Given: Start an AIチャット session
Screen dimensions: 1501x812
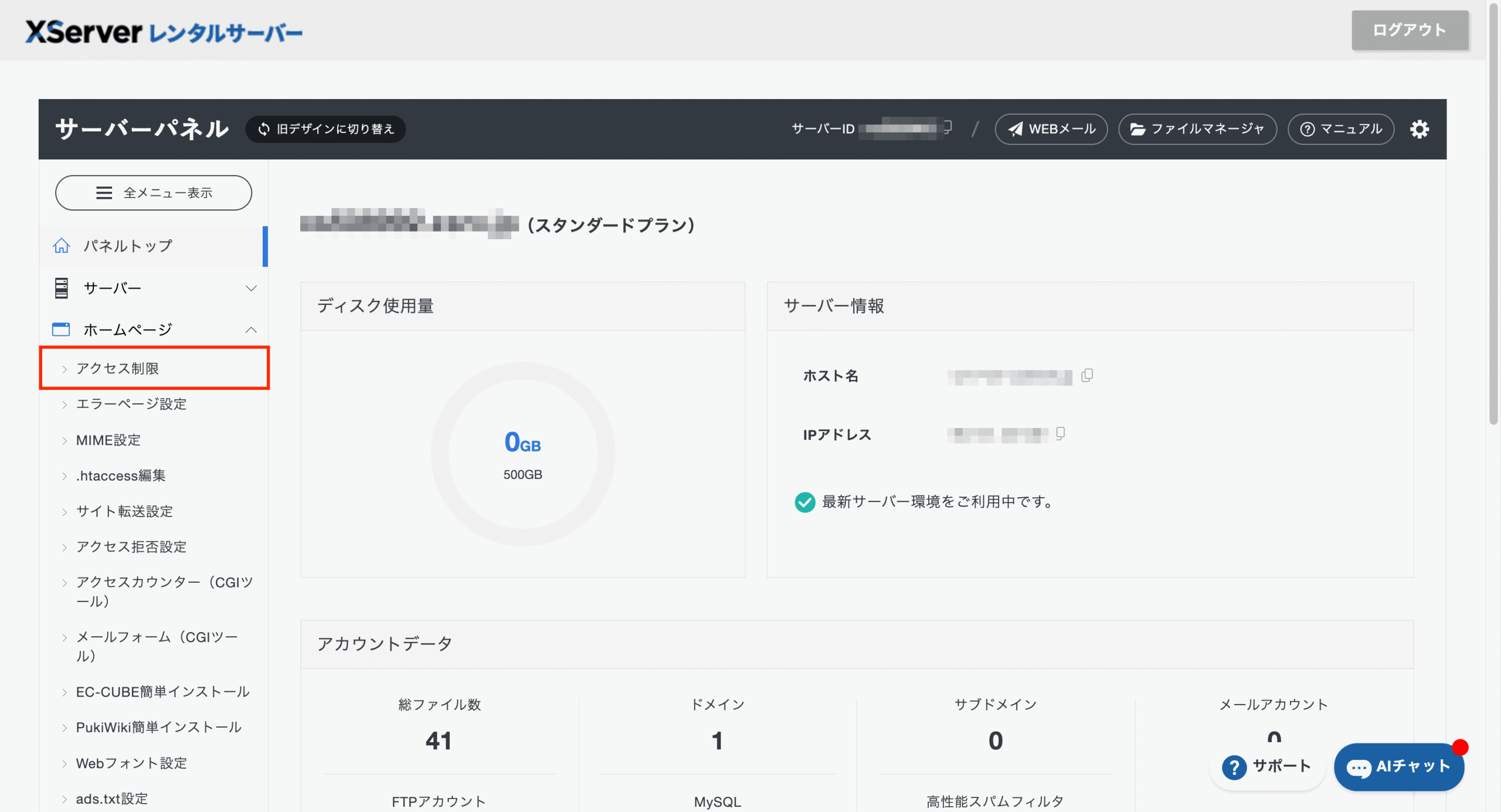Looking at the screenshot, I should click(x=1399, y=767).
